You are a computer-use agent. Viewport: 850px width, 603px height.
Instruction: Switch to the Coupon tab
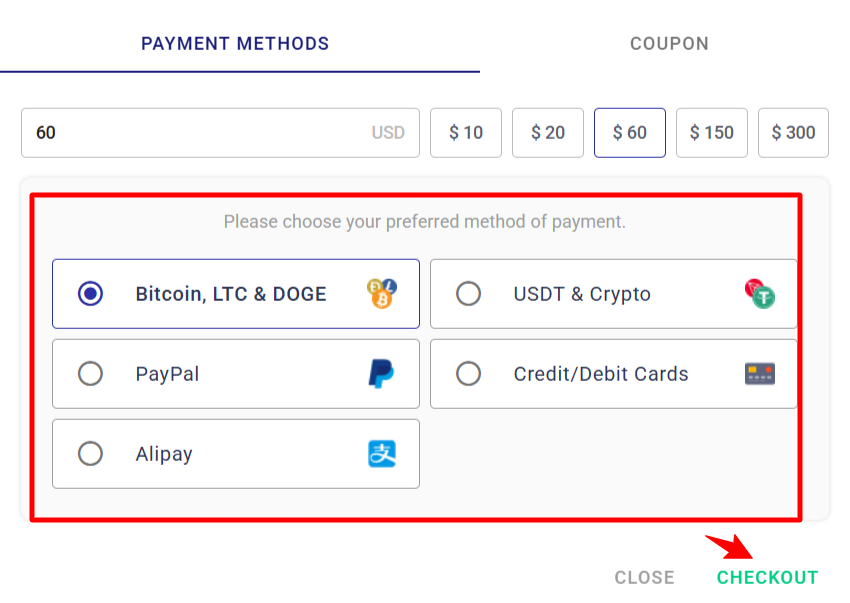click(669, 44)
